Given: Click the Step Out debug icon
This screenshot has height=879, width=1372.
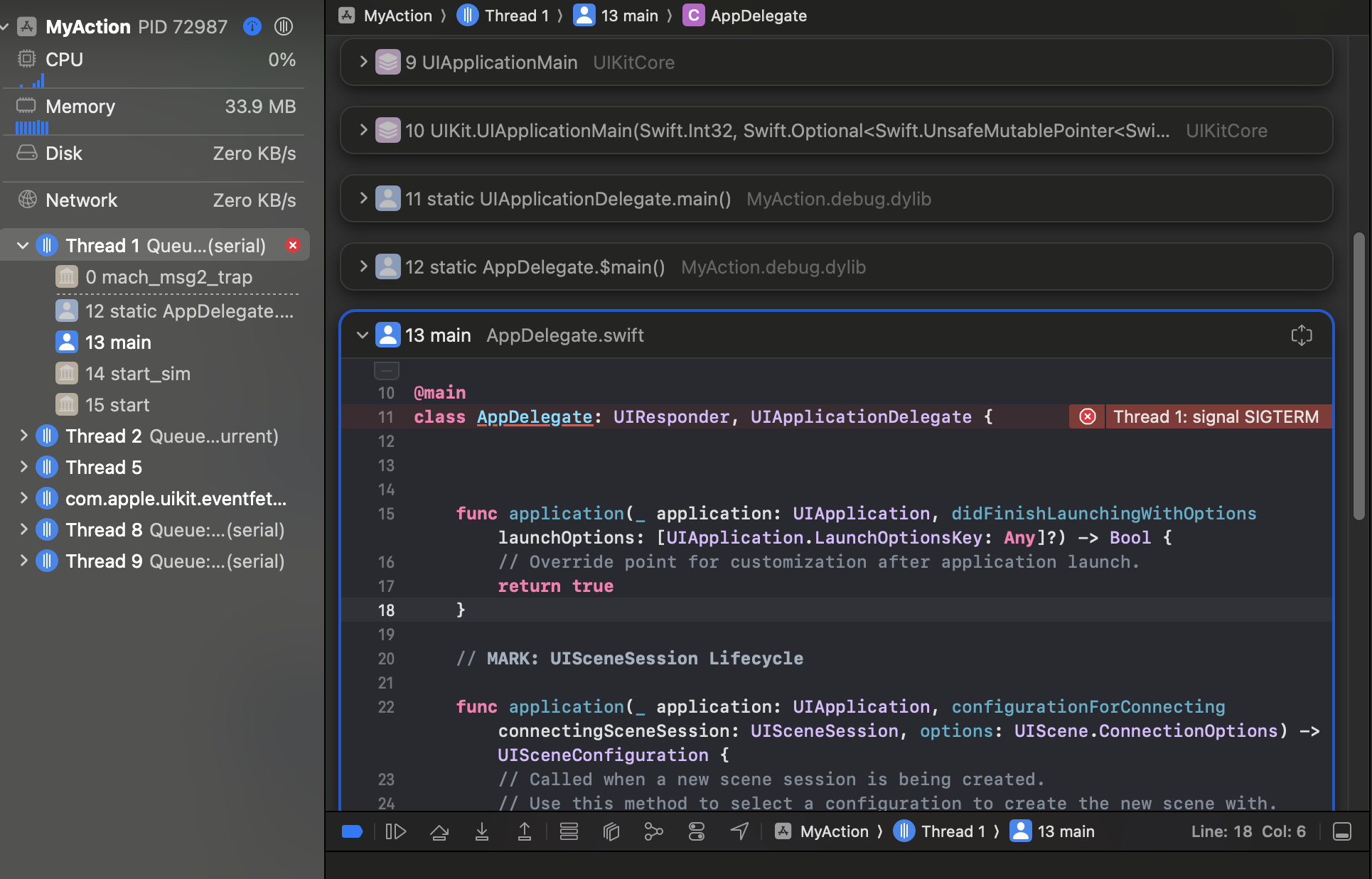Looking at the screenshot, I should (x=525, y=831).
